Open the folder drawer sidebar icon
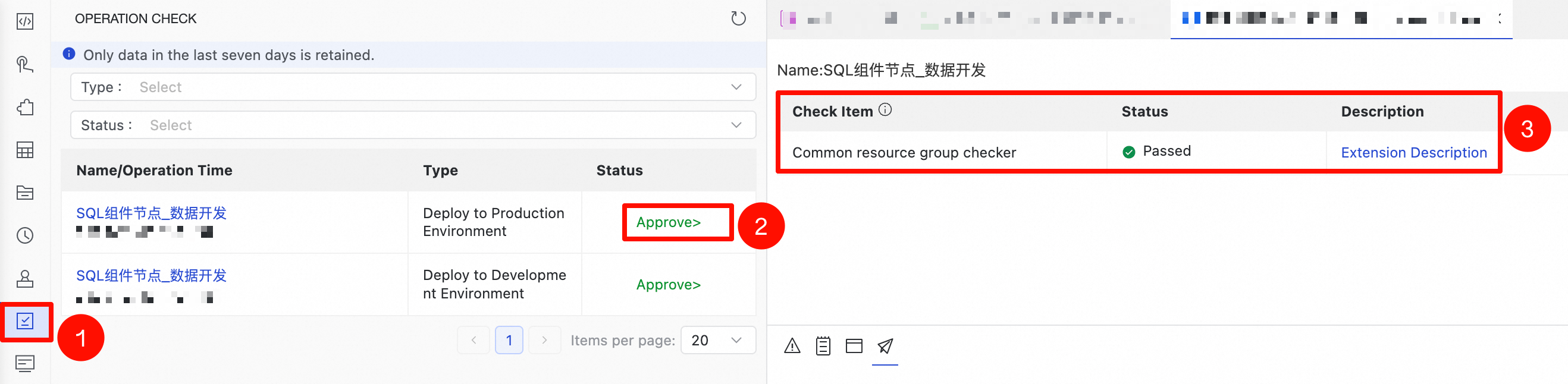This screenshot has width=1568, height=384. [25, 193]
